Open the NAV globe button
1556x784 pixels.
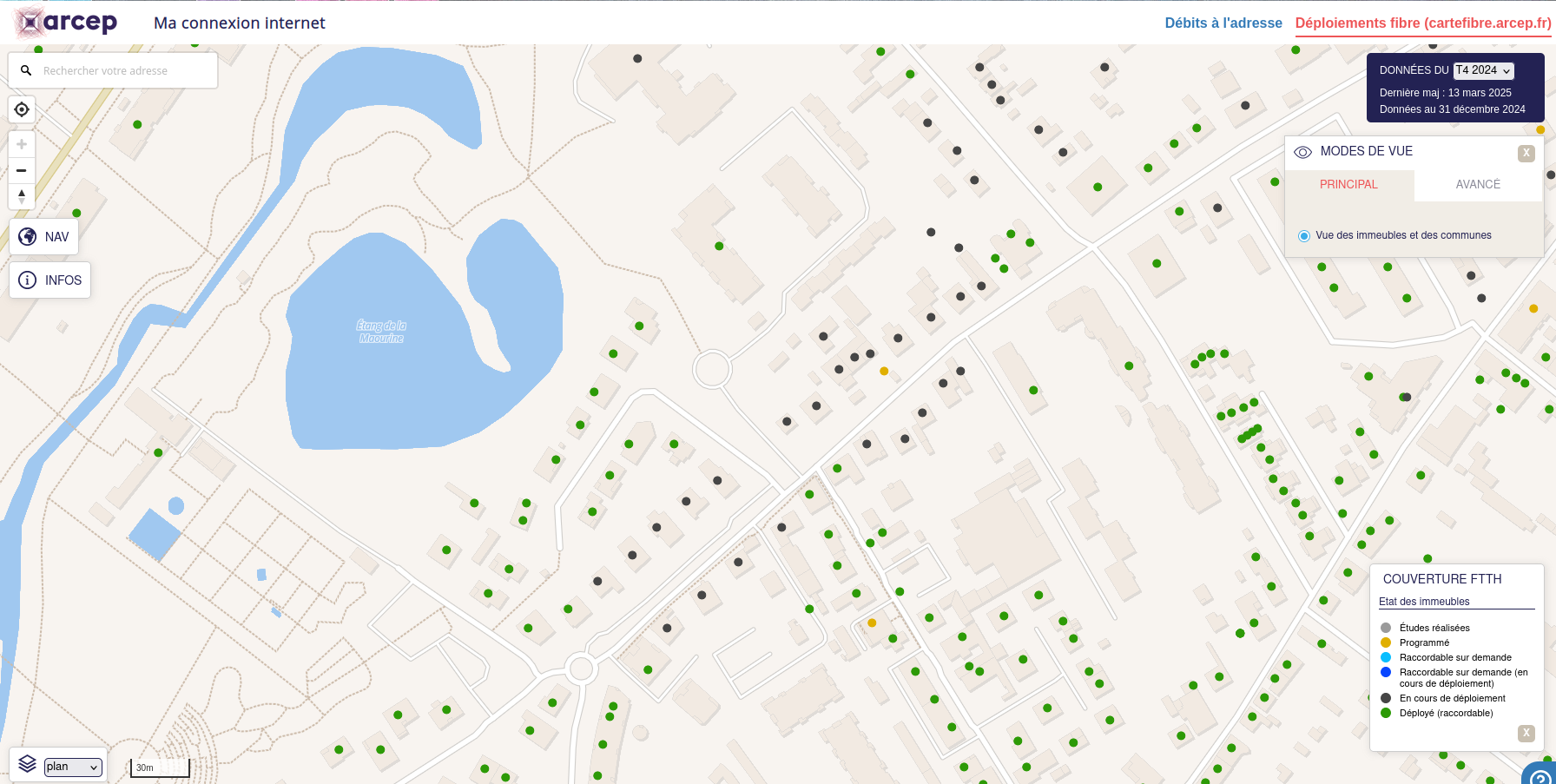(44, 237)
